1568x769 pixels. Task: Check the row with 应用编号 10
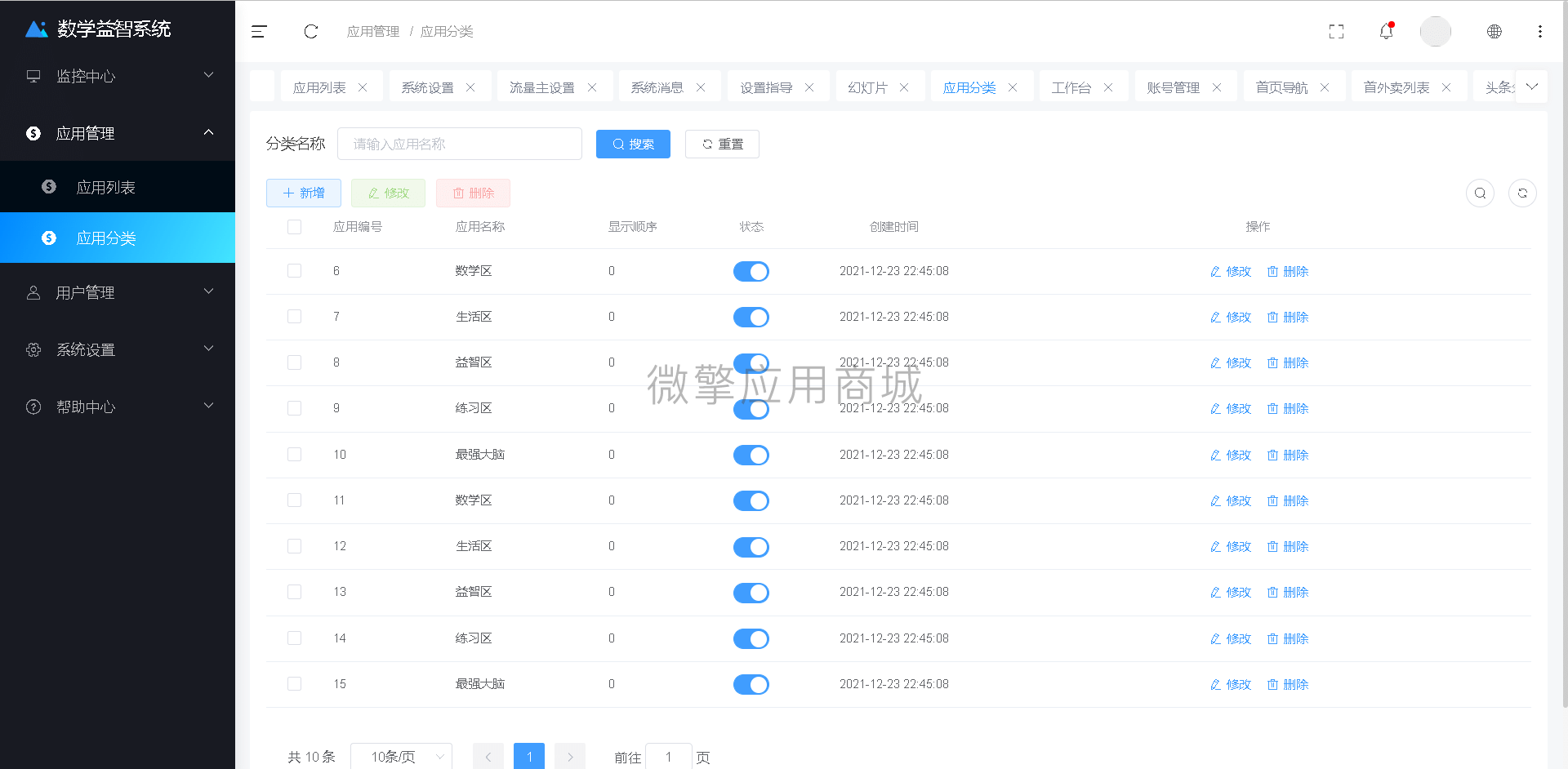point(295,455)
